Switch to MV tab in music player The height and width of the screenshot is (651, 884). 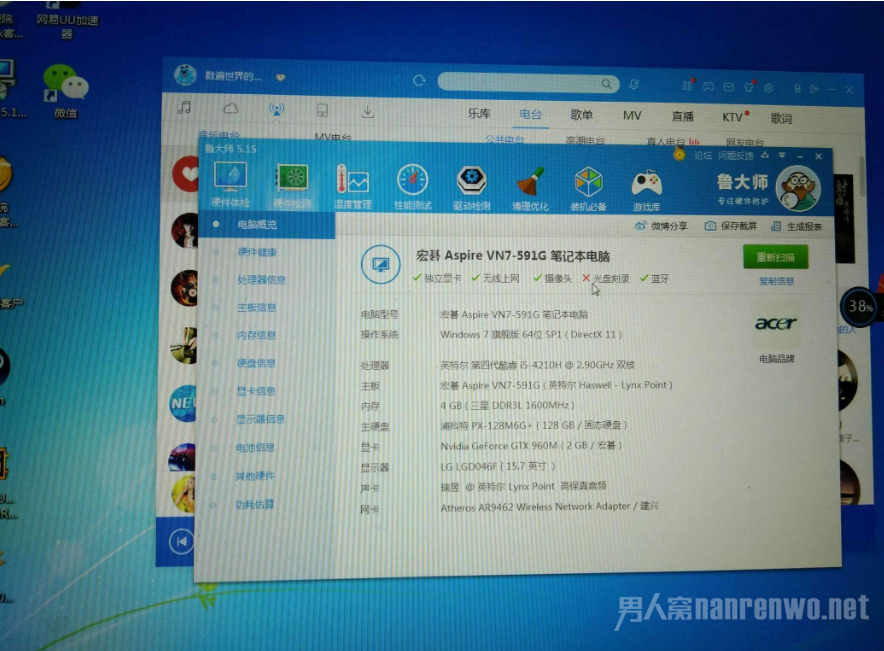(632, 116)
